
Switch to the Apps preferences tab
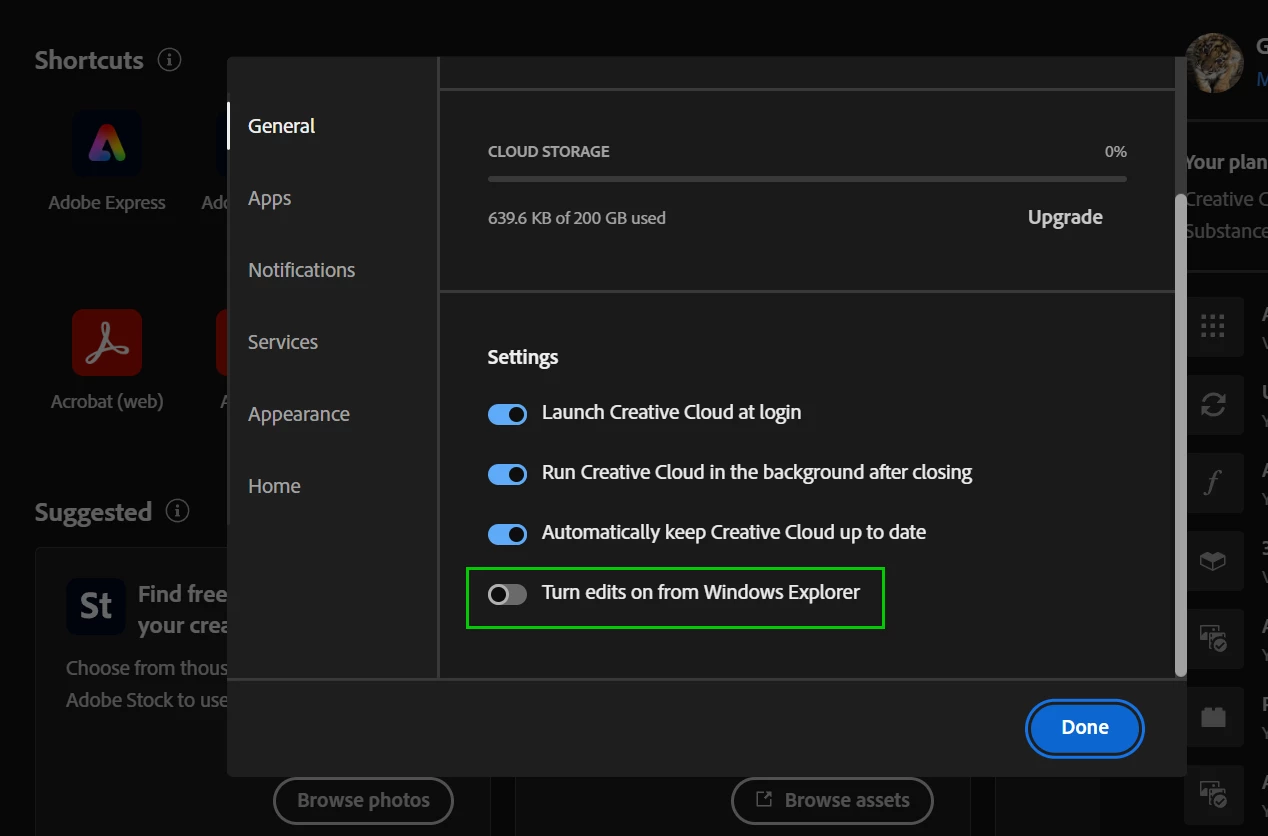[269, 198]
